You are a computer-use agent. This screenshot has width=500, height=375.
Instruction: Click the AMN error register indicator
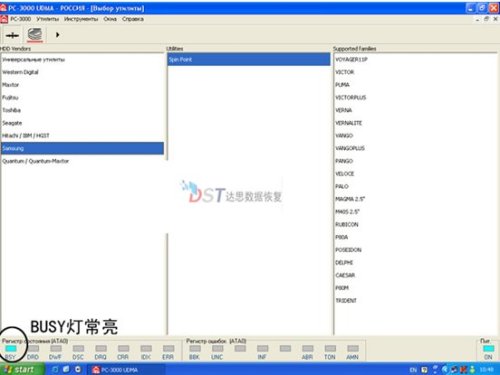pos(353,348)
